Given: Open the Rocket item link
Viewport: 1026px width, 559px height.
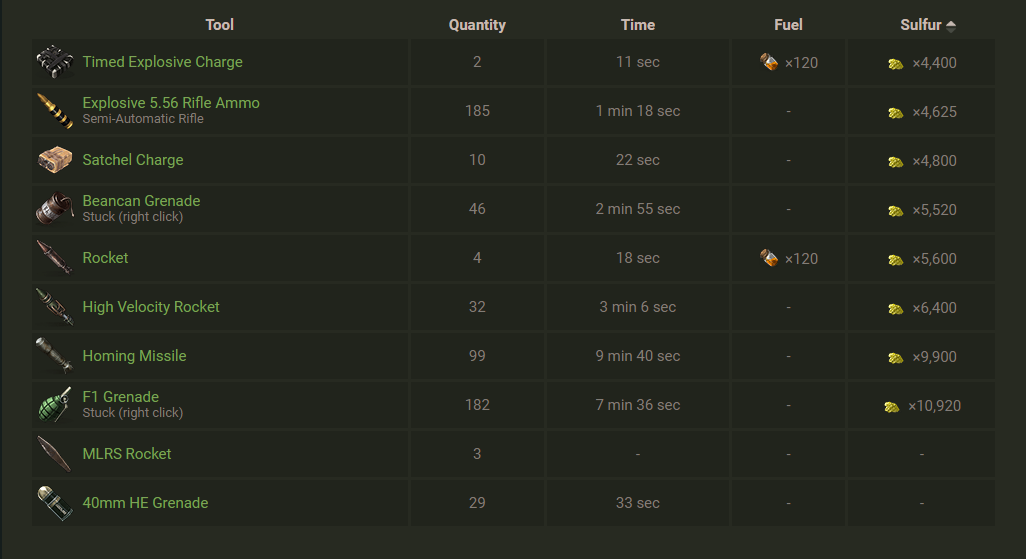Looking at the screenshot, I should [x=105, y=258].
